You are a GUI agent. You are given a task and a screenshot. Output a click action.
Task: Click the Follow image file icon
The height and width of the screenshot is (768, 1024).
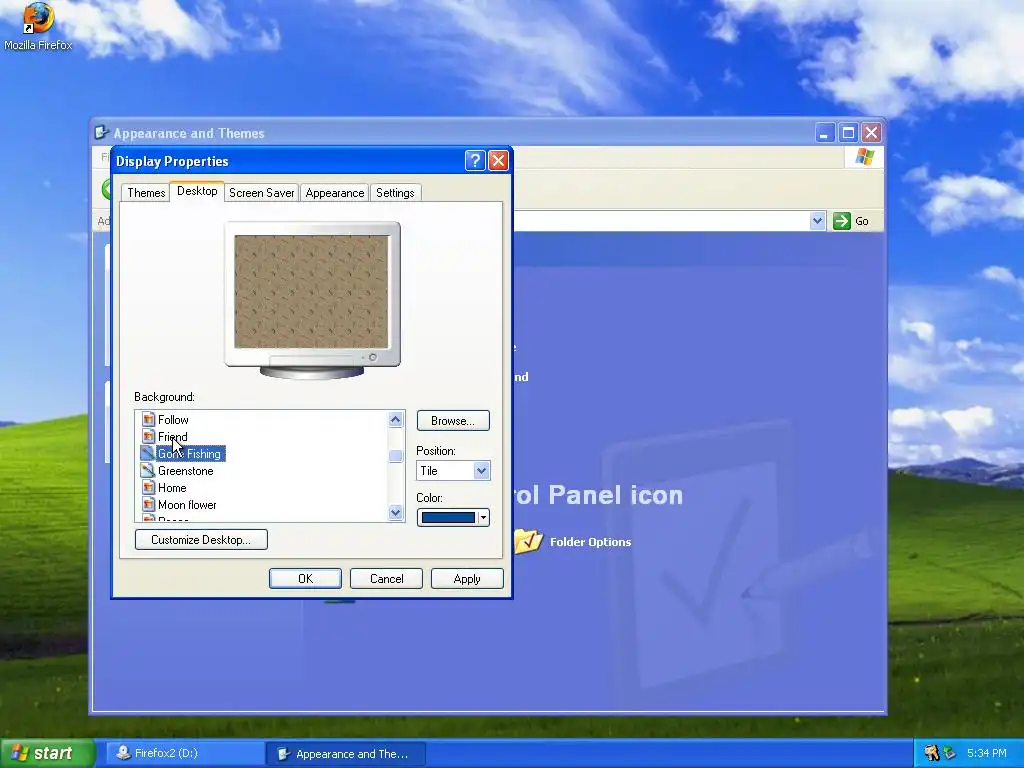point(148,419)
